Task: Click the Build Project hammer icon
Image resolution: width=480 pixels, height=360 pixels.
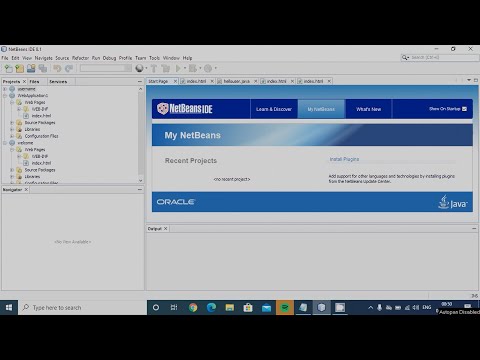Action: (154, 69)
